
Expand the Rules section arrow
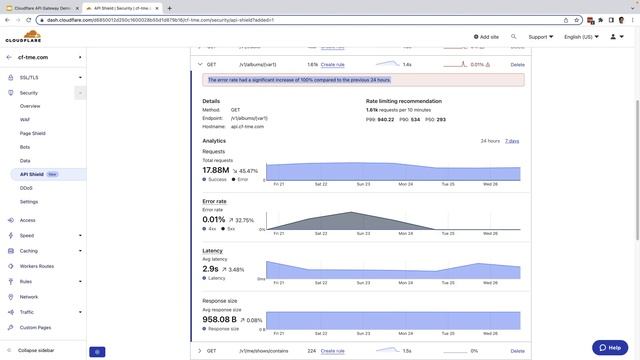click(80, 282)
